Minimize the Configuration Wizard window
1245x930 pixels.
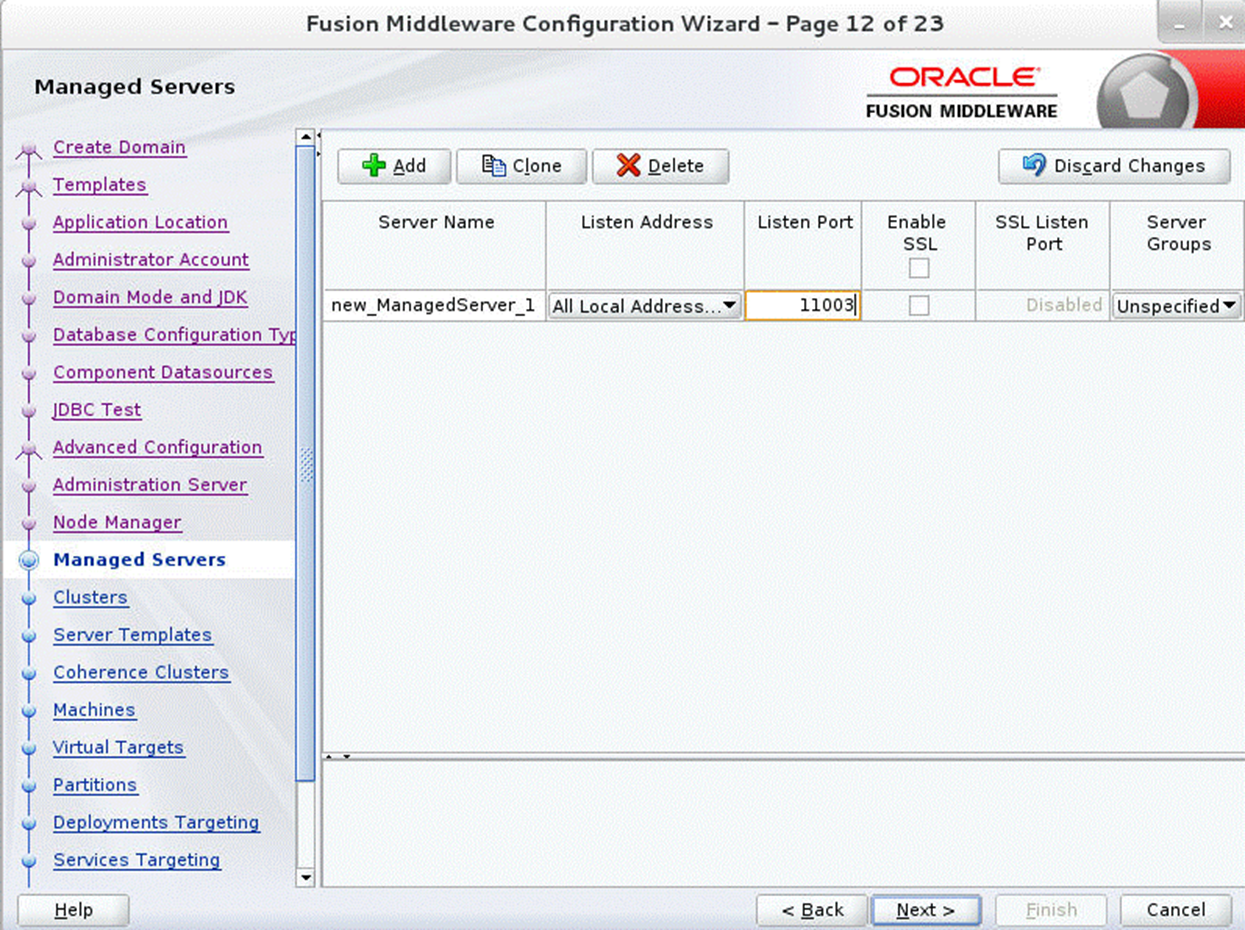point(1181,22)
